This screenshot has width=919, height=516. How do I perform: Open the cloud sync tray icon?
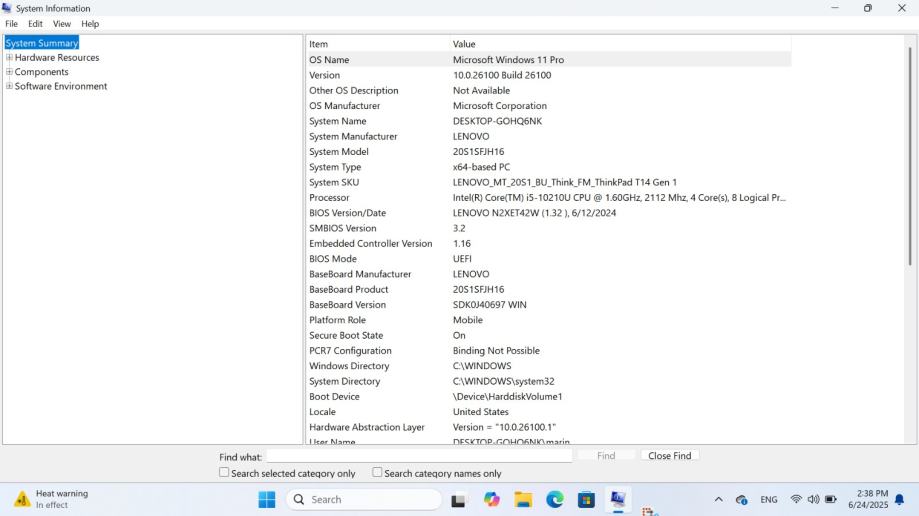741,500
